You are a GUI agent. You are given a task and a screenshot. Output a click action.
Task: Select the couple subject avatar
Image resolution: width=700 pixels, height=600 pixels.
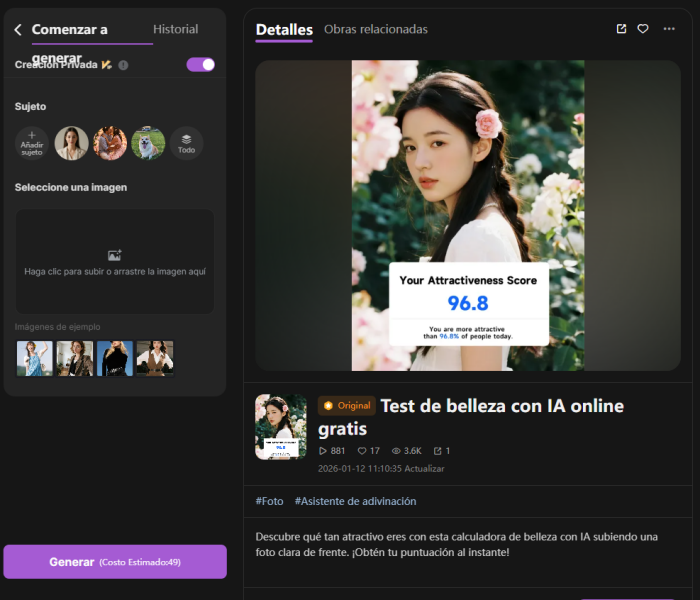pos(110,143)
